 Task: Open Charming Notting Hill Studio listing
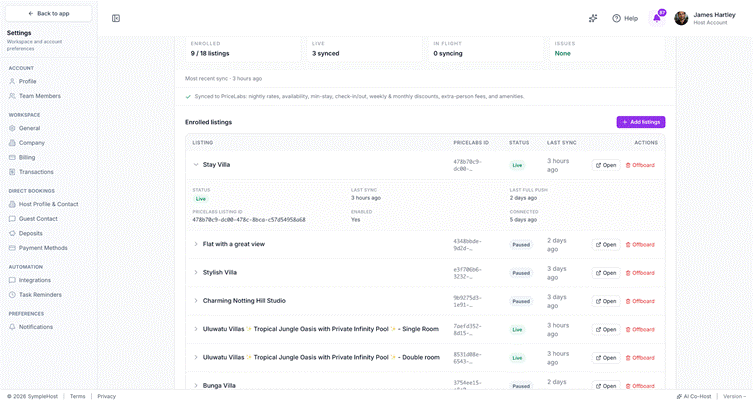click(606, 301)
